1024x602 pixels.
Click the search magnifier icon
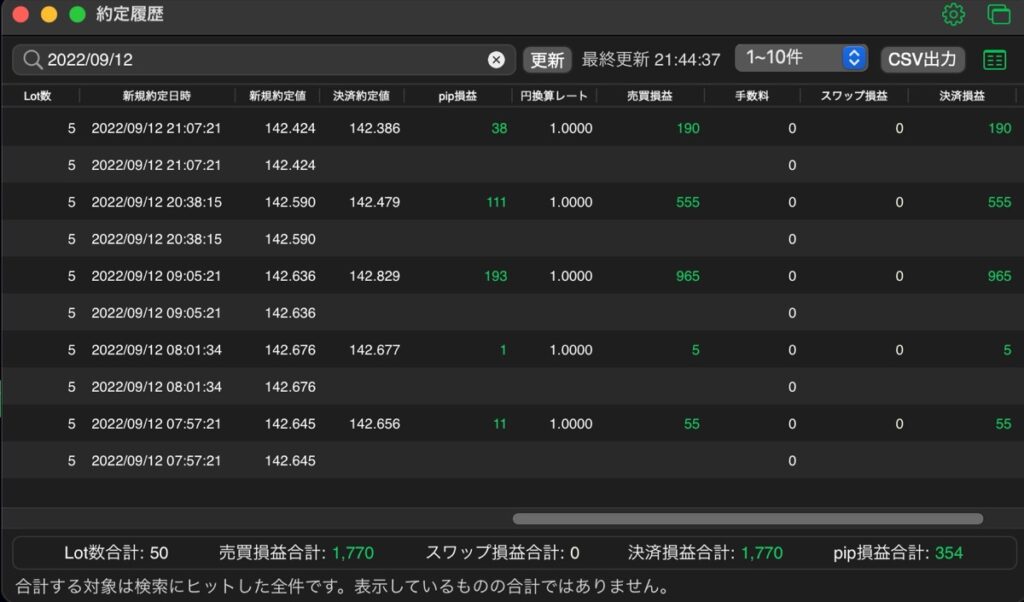click(32, 59)
